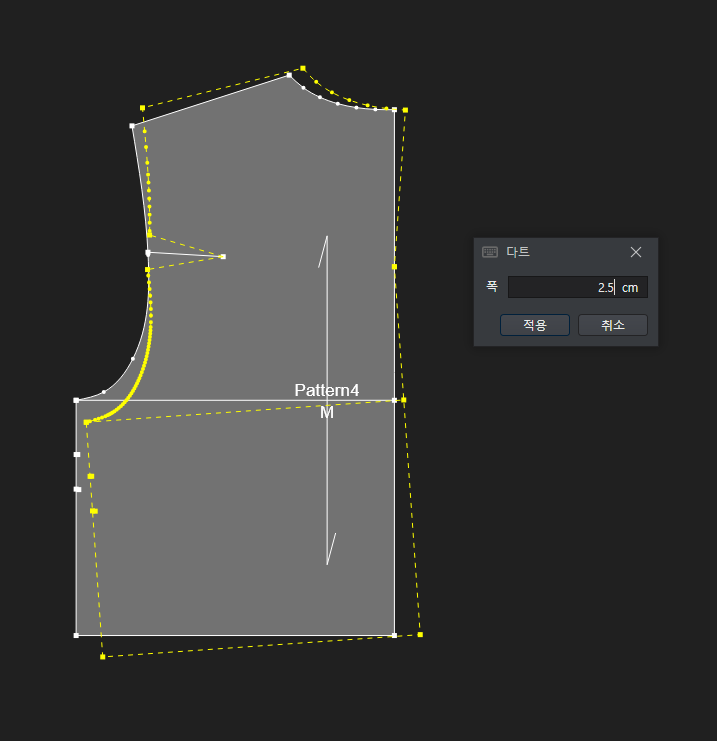Click the Pattern4 label on the pattern
The image size is (717, 741).
(327, 390)
